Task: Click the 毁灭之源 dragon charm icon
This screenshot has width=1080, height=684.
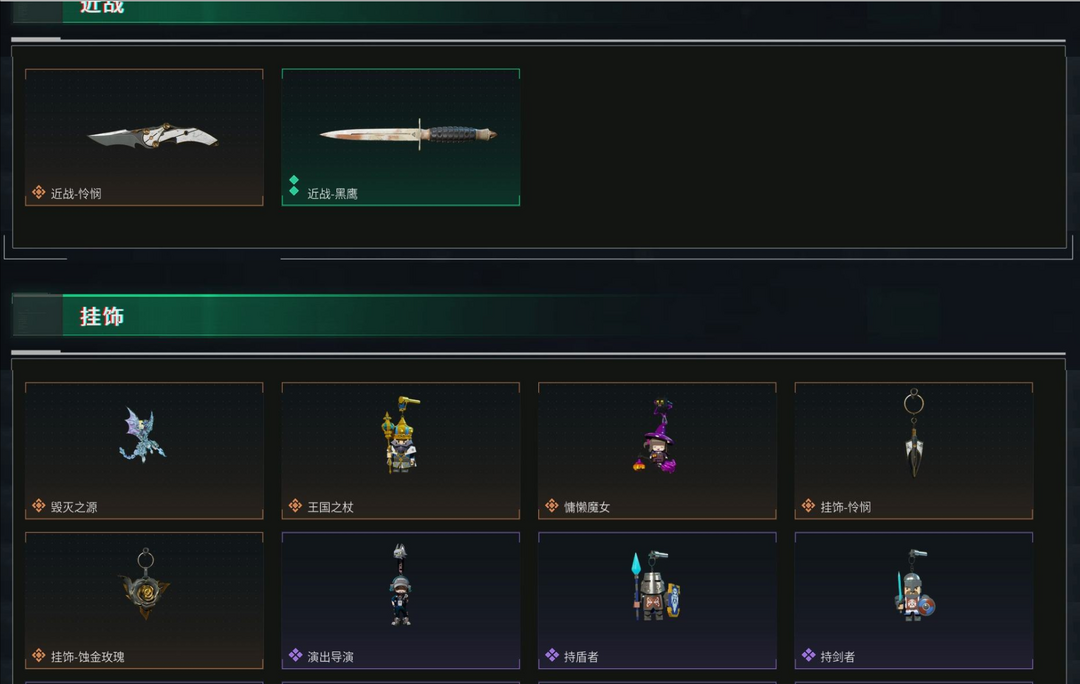Action: (x=142, y=435)
